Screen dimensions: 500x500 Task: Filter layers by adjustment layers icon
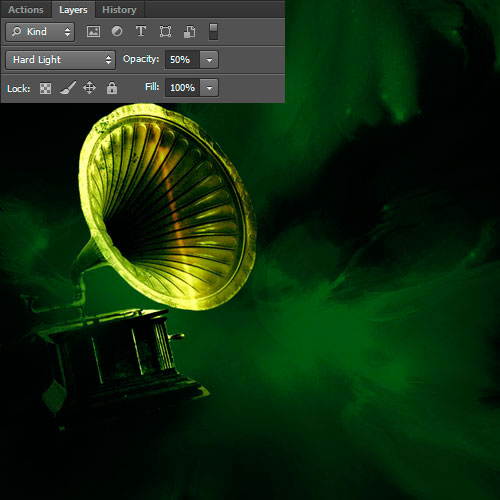tap(117, 31)
